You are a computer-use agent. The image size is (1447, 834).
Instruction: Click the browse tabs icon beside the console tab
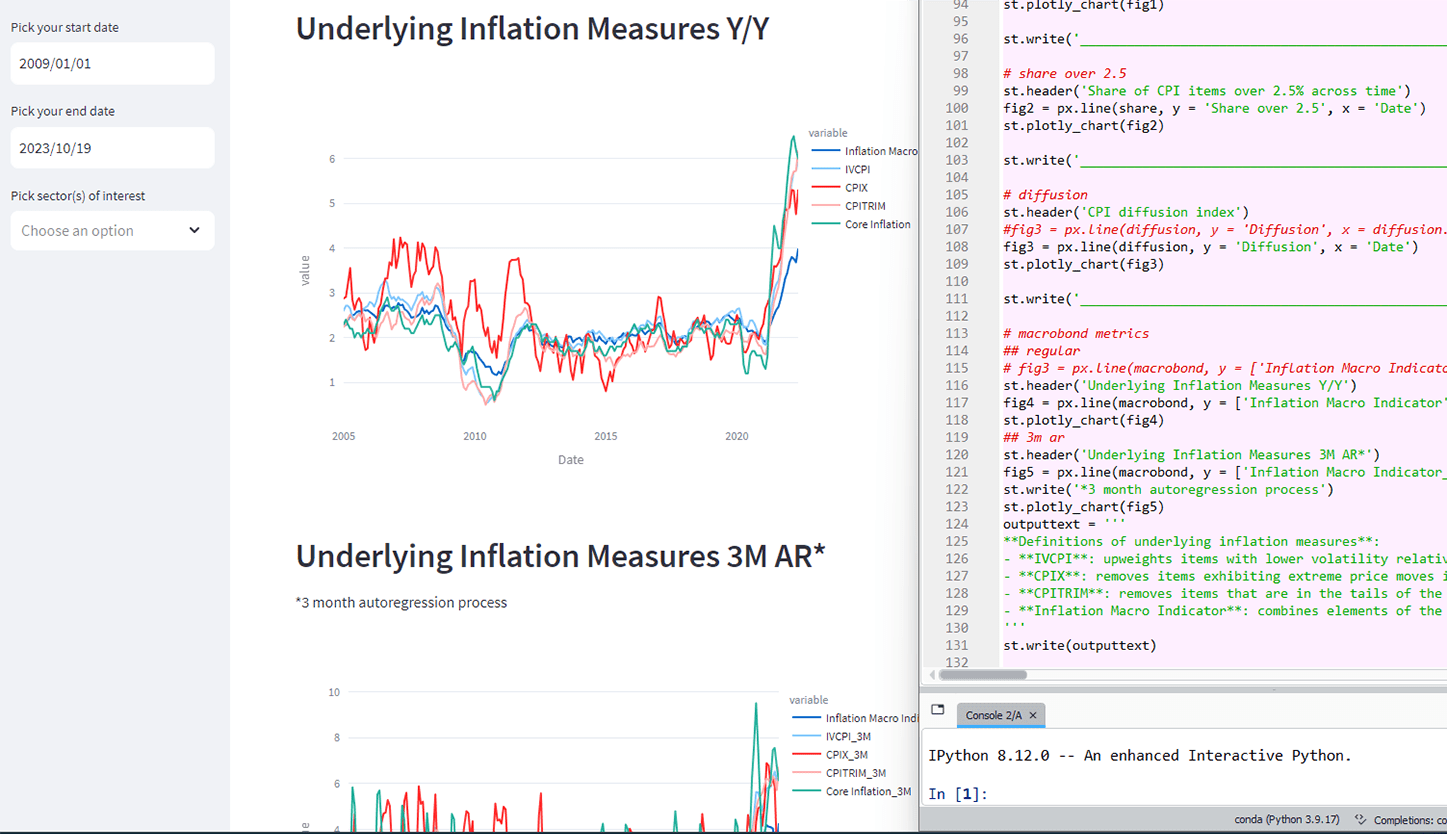[x=937, y=710]
